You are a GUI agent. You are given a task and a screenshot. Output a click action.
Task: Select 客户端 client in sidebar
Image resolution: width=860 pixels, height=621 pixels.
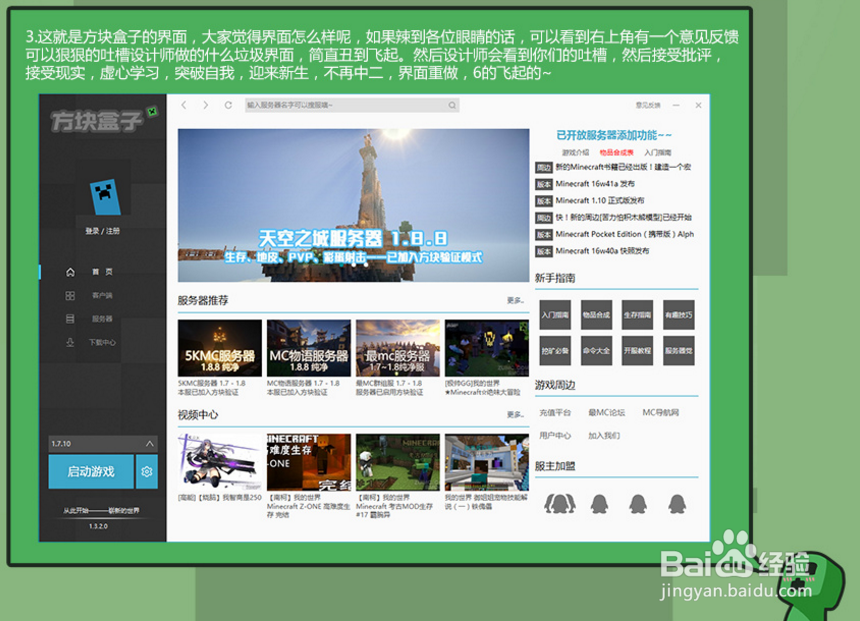(x=103, y=296)
